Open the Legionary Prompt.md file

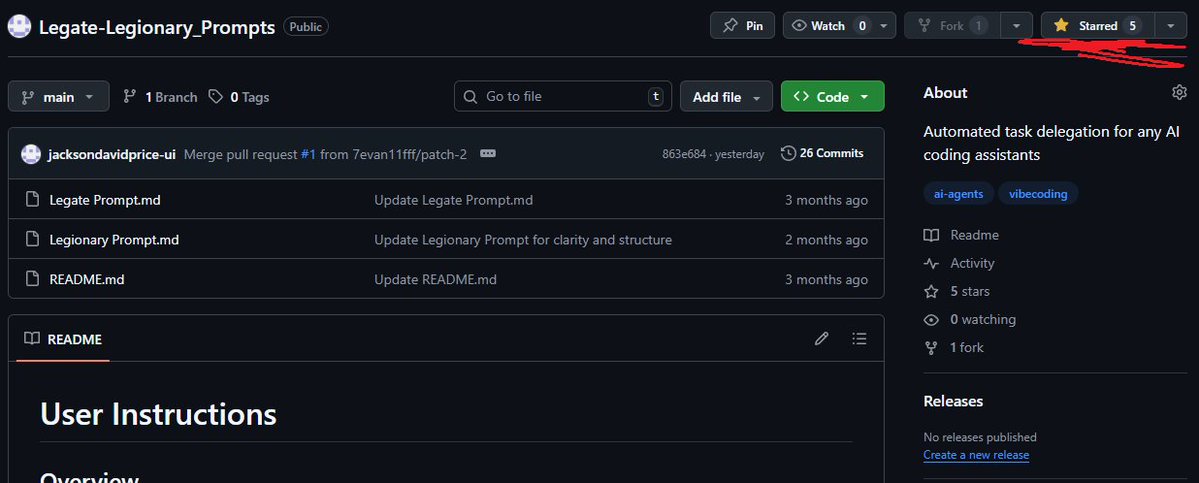[x=114, y=240]
